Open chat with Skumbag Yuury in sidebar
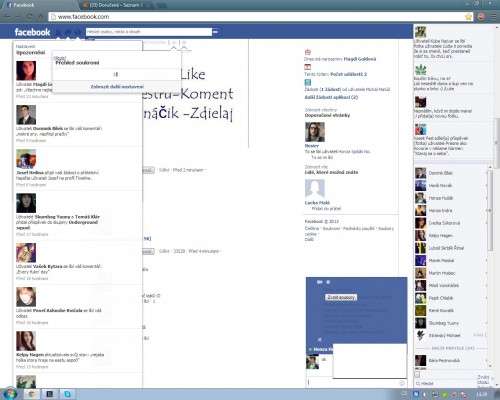This screenshot has width=500, height=400. pos(451,323)
